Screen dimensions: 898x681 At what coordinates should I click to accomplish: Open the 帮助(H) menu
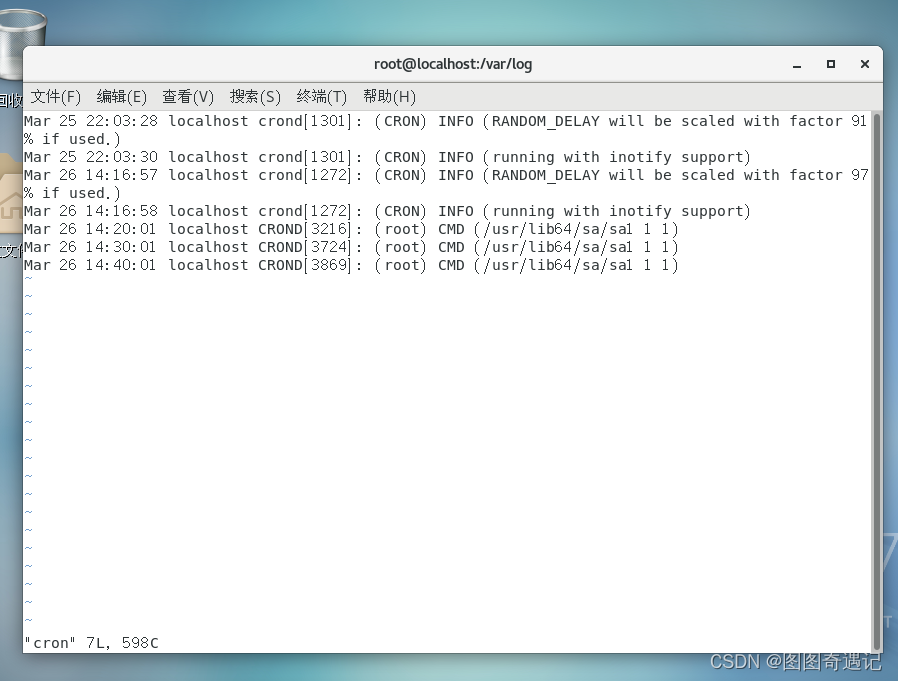coord(389,97)
